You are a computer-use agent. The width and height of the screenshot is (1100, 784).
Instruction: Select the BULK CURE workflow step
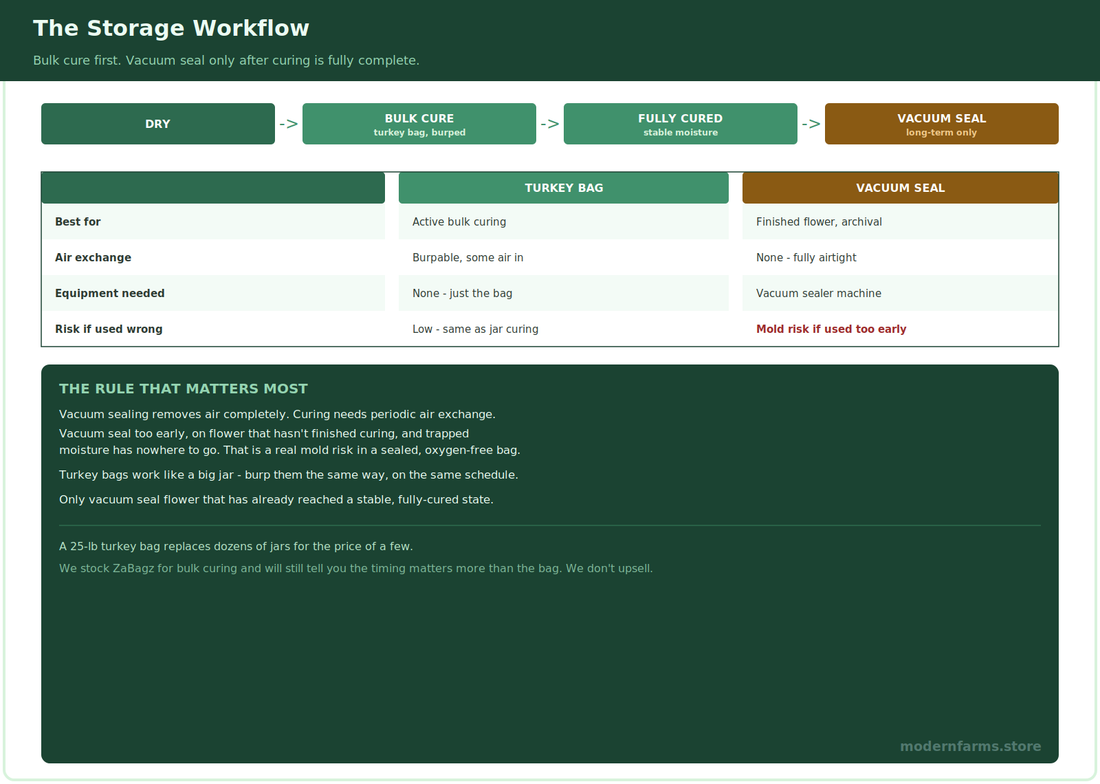tap(419, 124)
